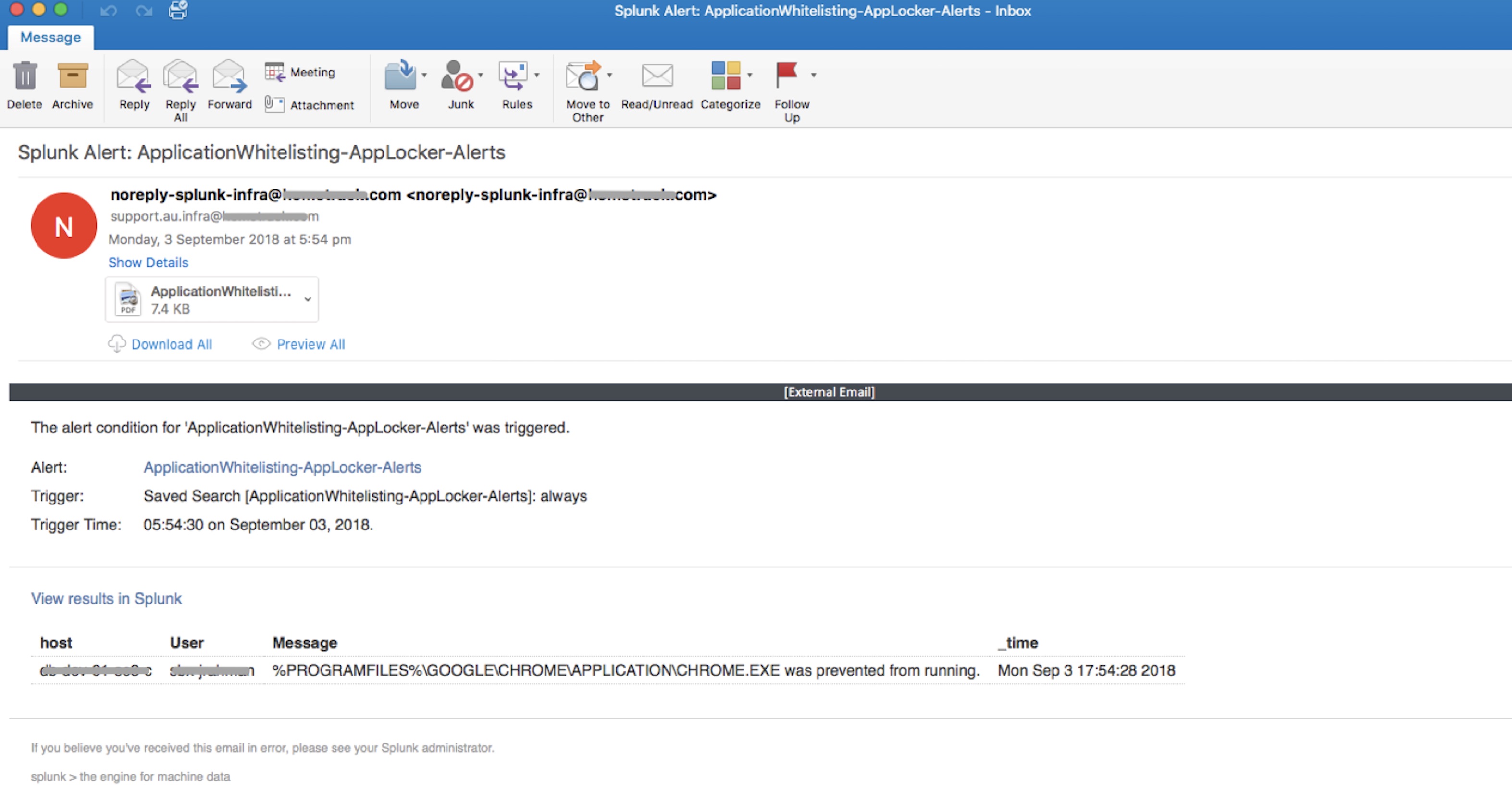The image size is (1512, 806).
Task: Print the email
Action: click(178, 11)
